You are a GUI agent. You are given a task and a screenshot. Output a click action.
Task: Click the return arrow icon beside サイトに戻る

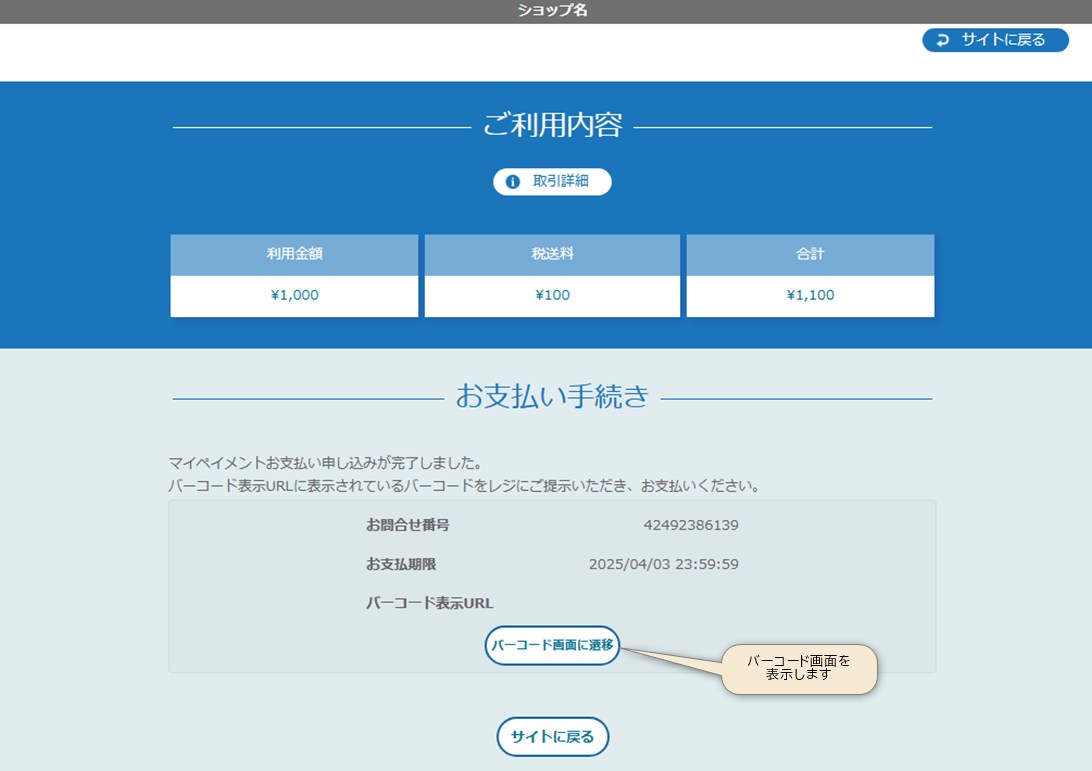point(942,40)
